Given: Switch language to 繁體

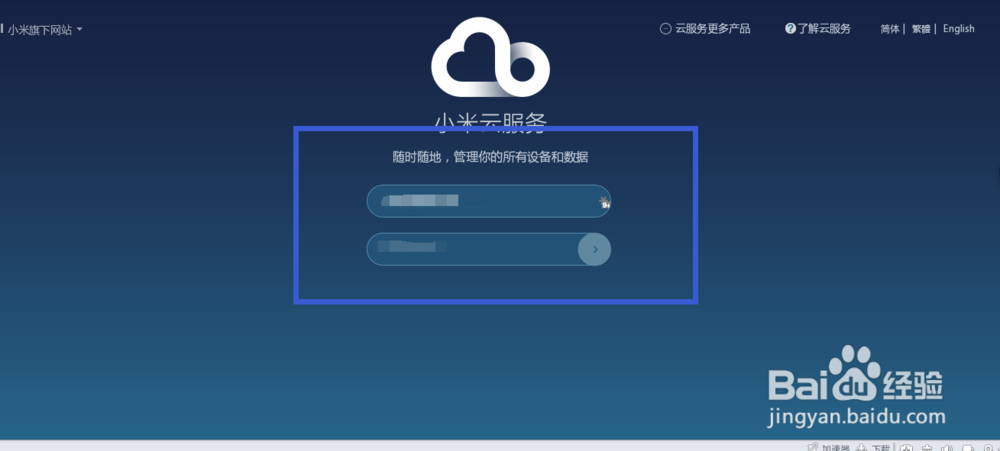Looking at the screenshot, I should coord(921,29).
